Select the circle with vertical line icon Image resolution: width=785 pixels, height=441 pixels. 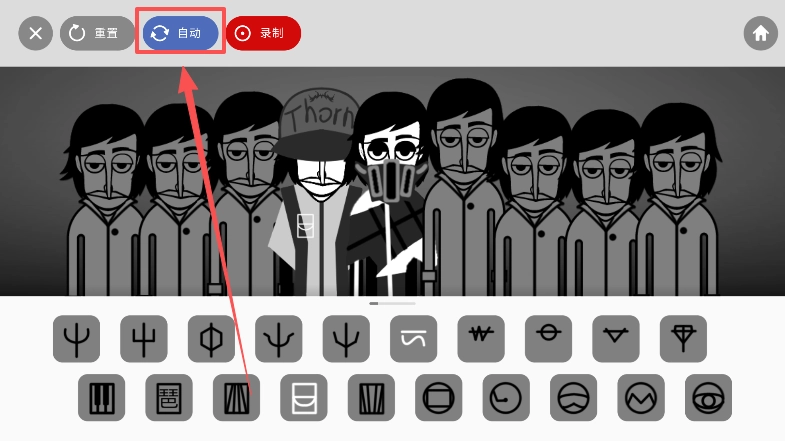coord(211,339)
